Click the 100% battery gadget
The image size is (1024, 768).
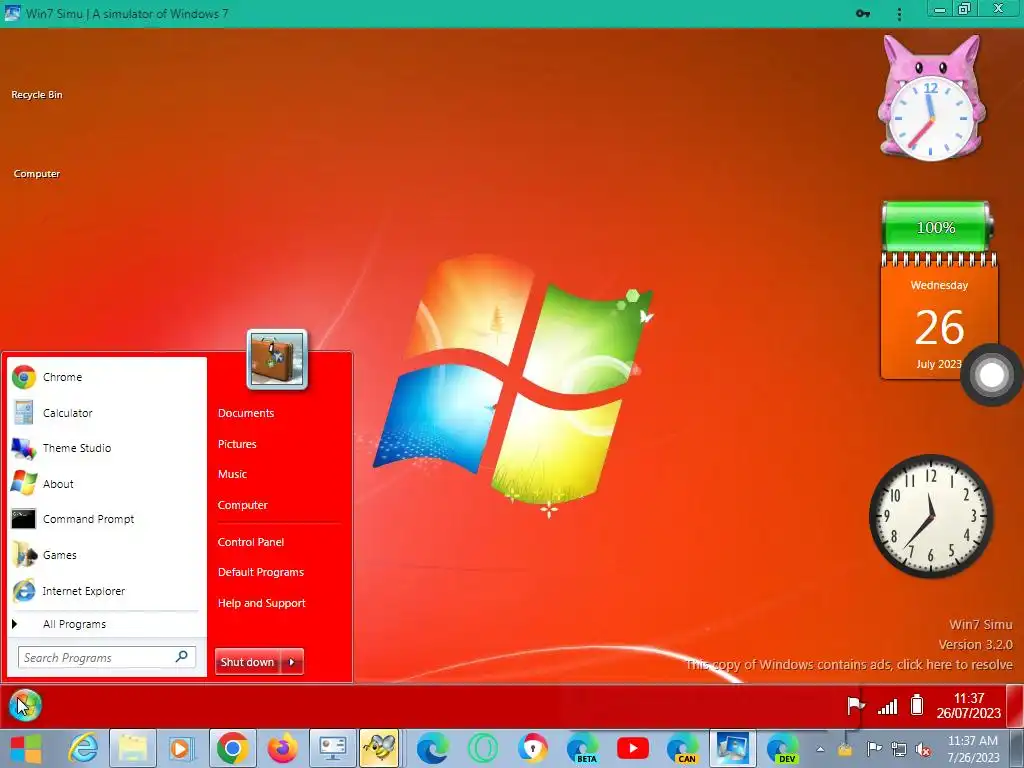point(936,227)
